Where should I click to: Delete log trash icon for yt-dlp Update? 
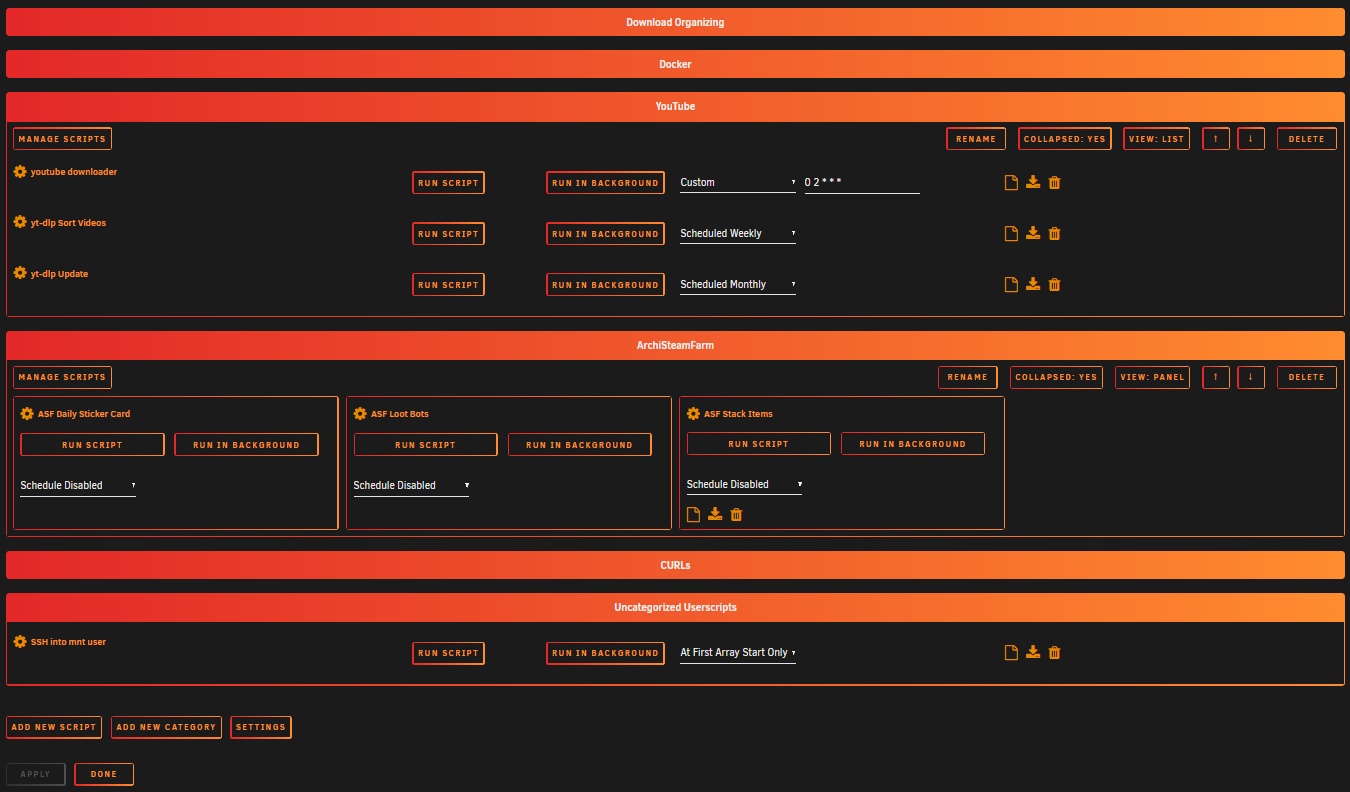coord(1054,284)
